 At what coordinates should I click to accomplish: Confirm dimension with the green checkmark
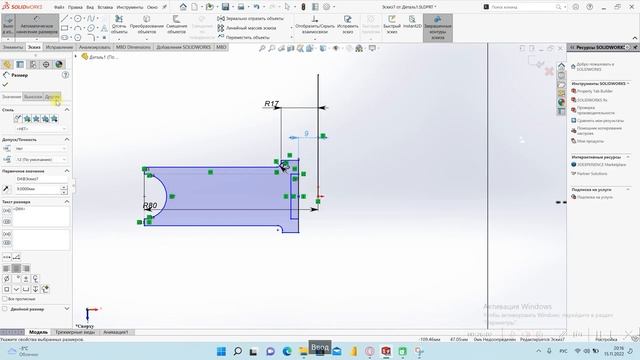click(5, 84)
